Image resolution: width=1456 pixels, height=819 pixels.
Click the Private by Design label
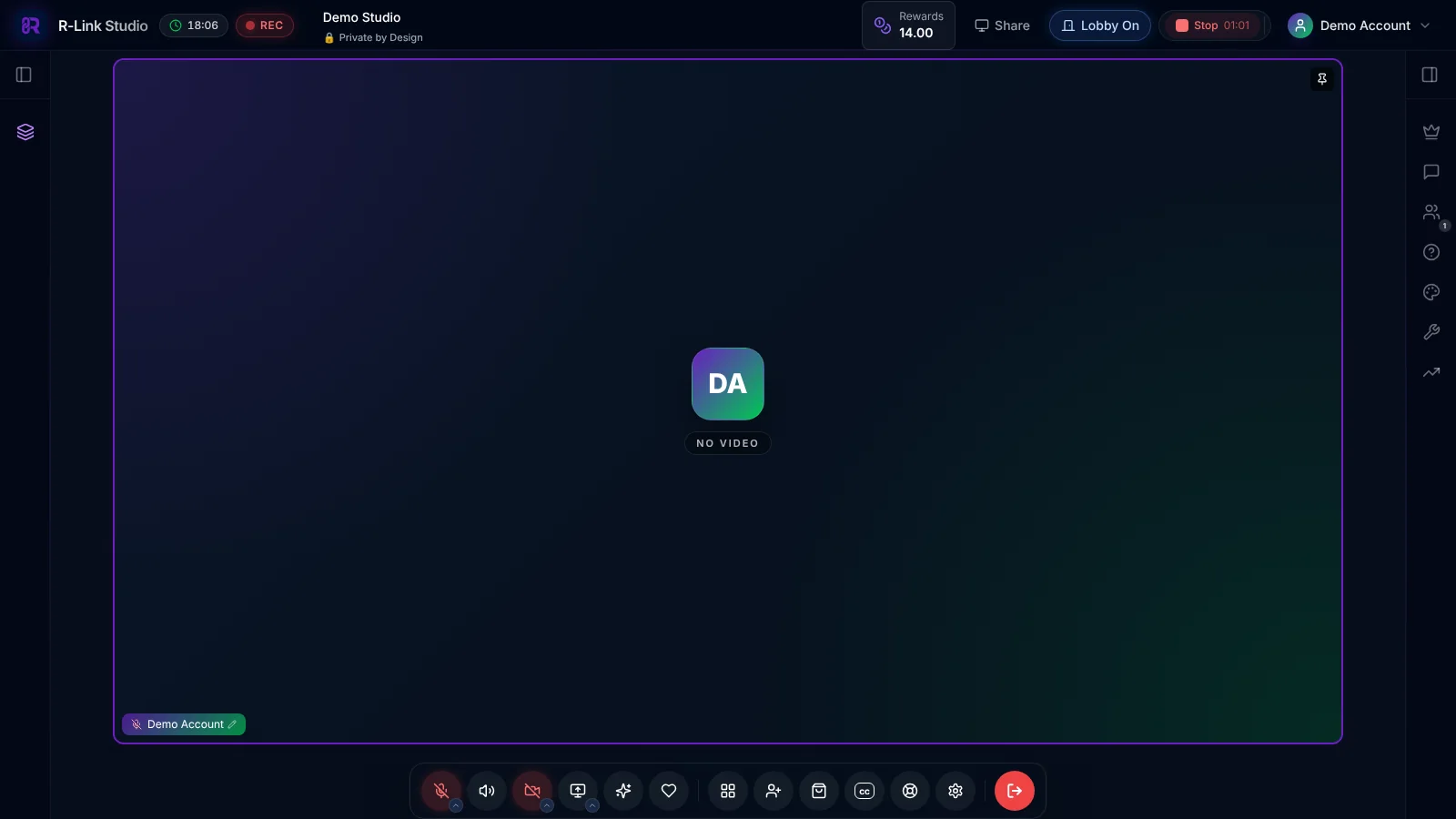tap(373, 37)
